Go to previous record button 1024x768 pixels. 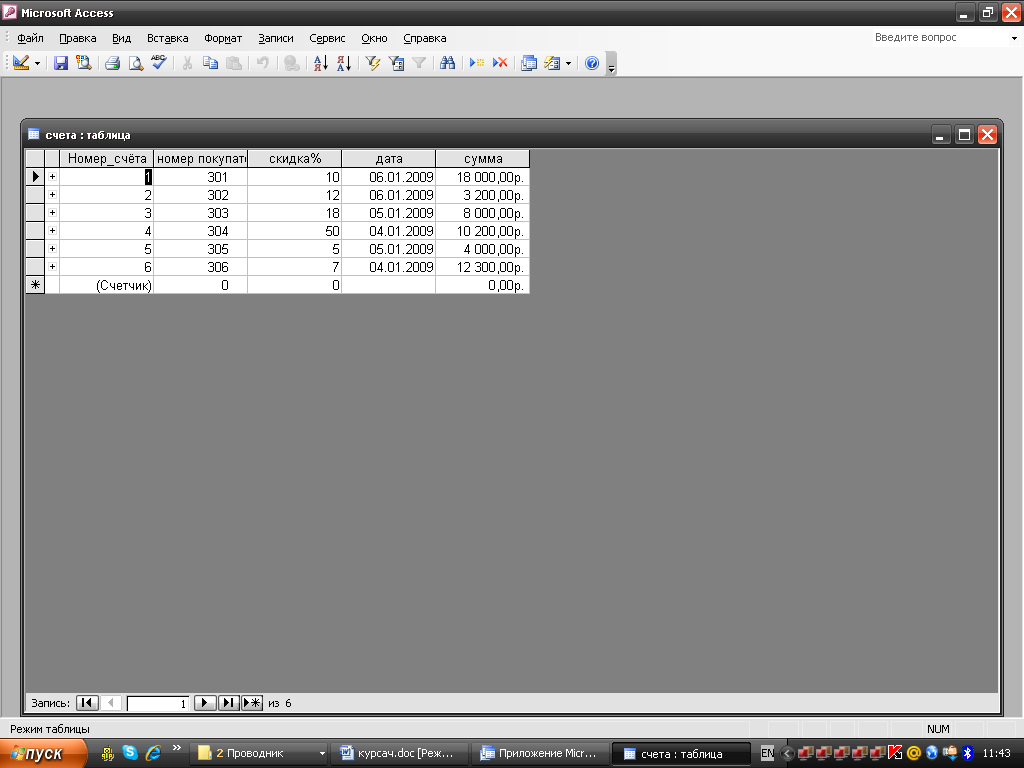click(x=110, y=703)
